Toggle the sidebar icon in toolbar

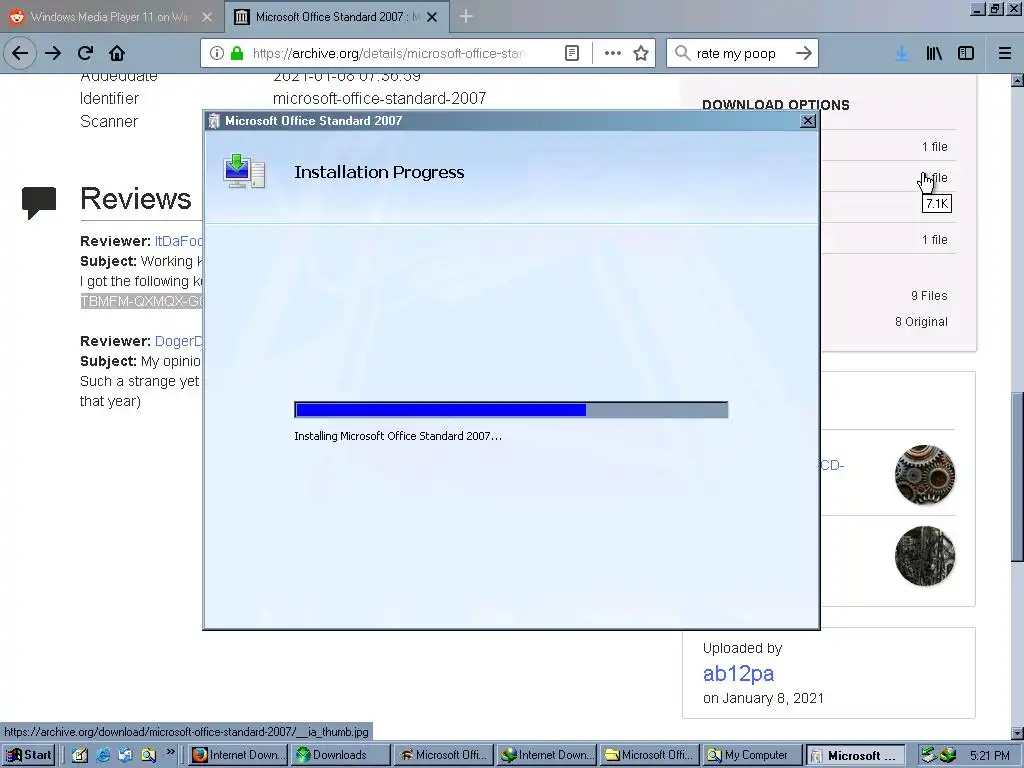point(966,53)
